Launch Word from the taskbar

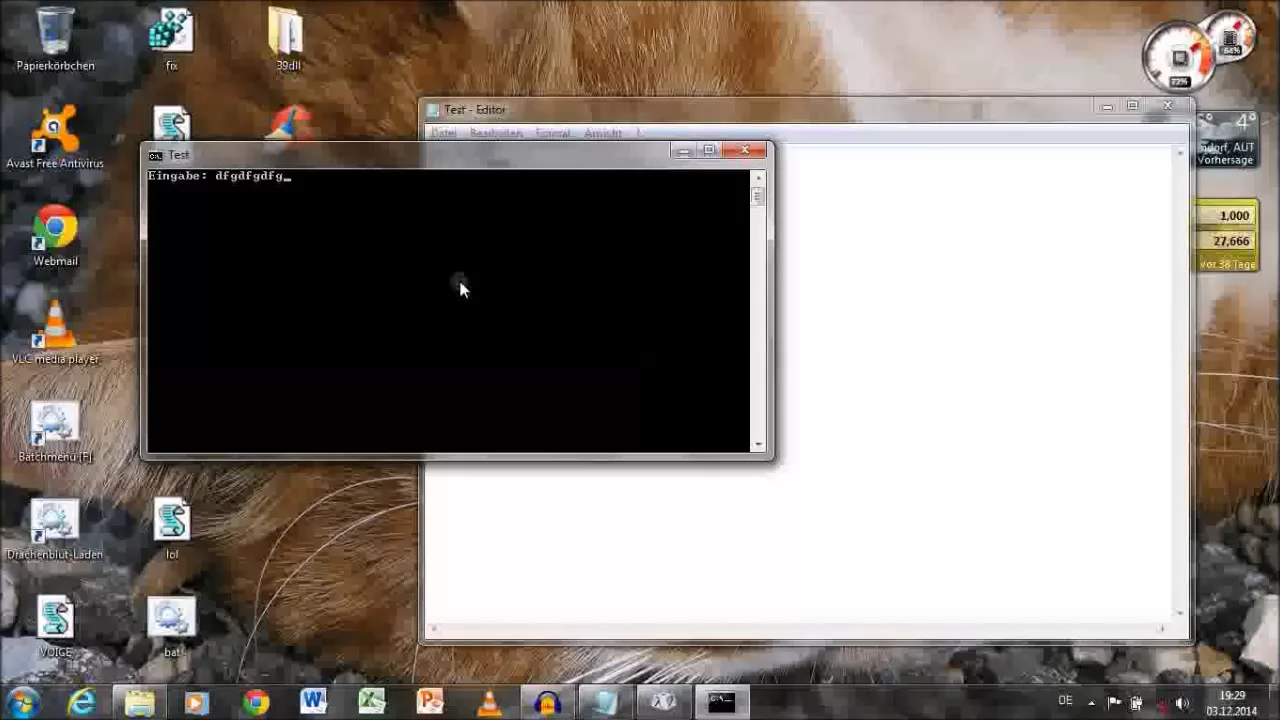(313, 702)
